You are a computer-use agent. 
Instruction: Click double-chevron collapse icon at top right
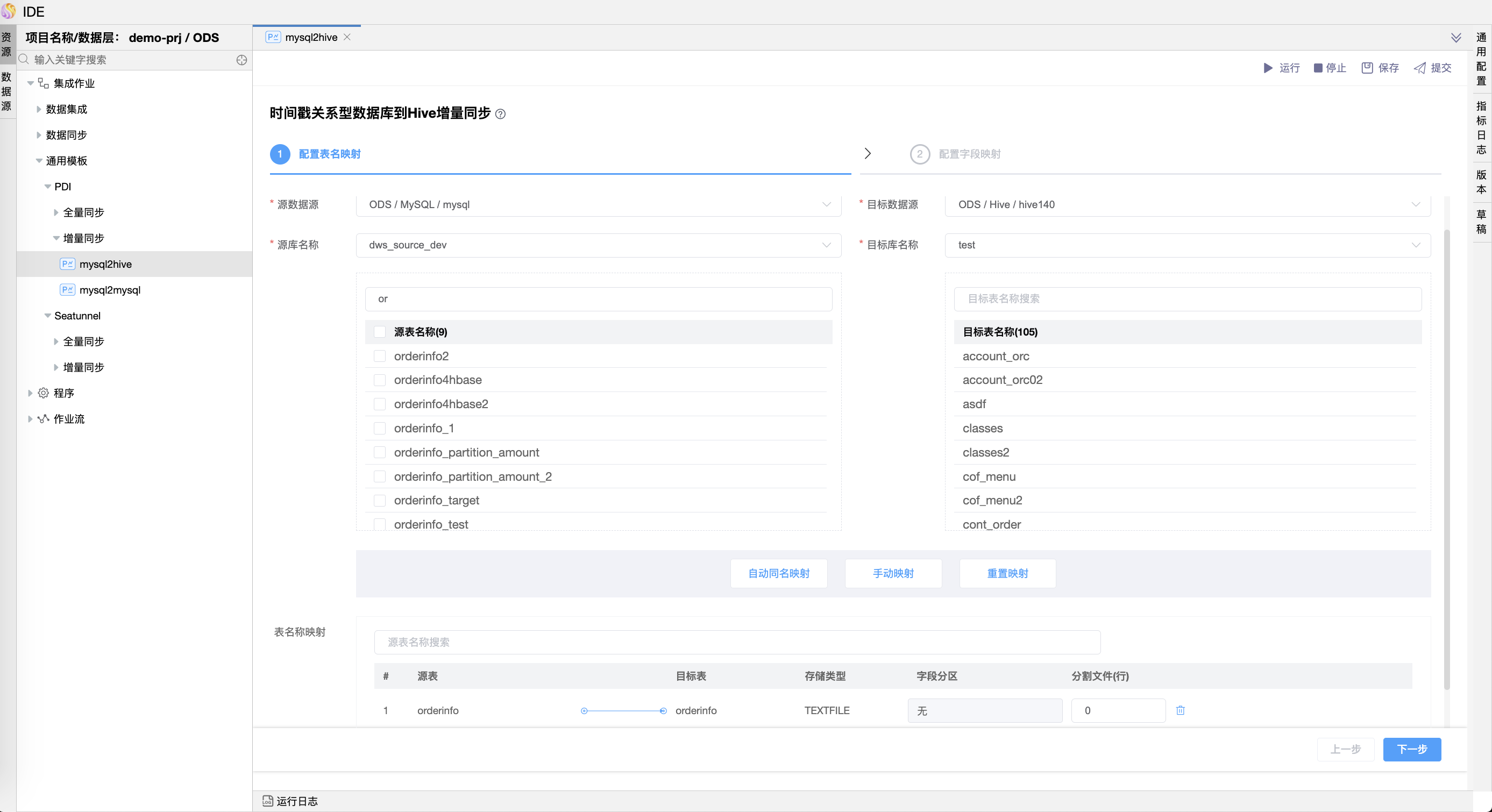[x=1455, y=38]
